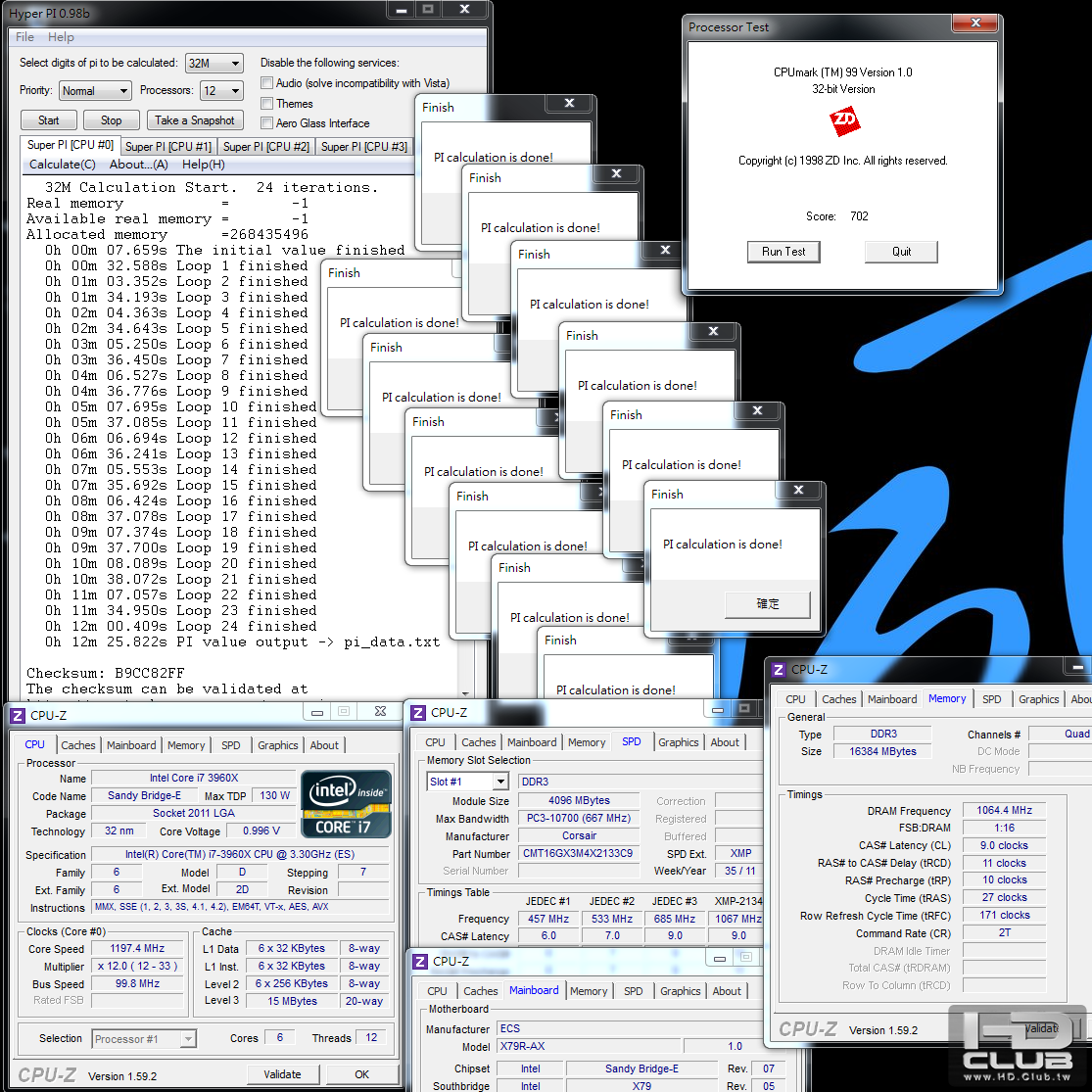This screenshot has height=1092, width=1092.
Task: Click the motherboard Model field X79R-AX
Action: click(589, 1047)
